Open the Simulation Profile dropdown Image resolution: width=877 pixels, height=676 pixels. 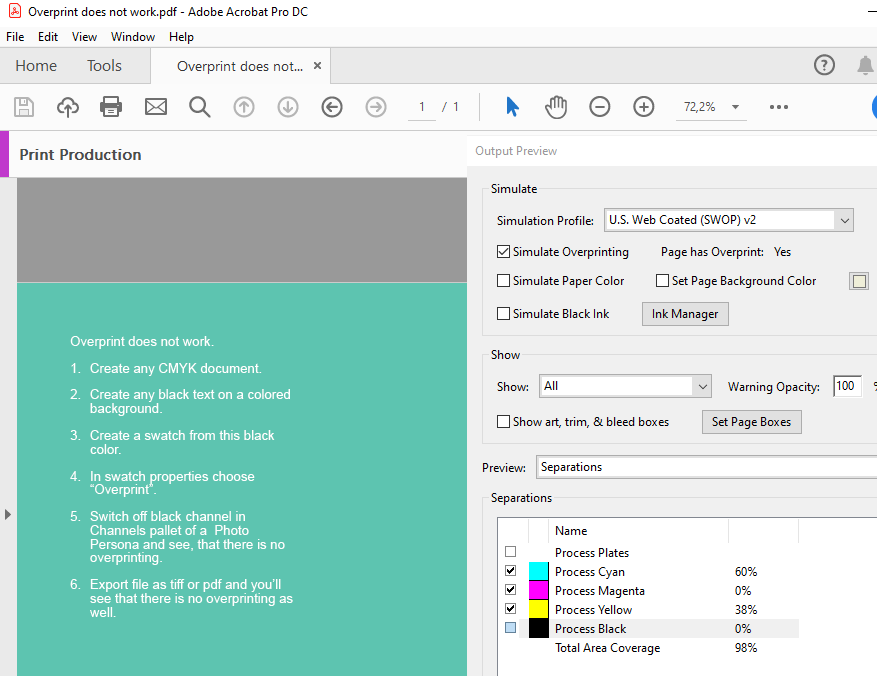click(x=843, y=220)
